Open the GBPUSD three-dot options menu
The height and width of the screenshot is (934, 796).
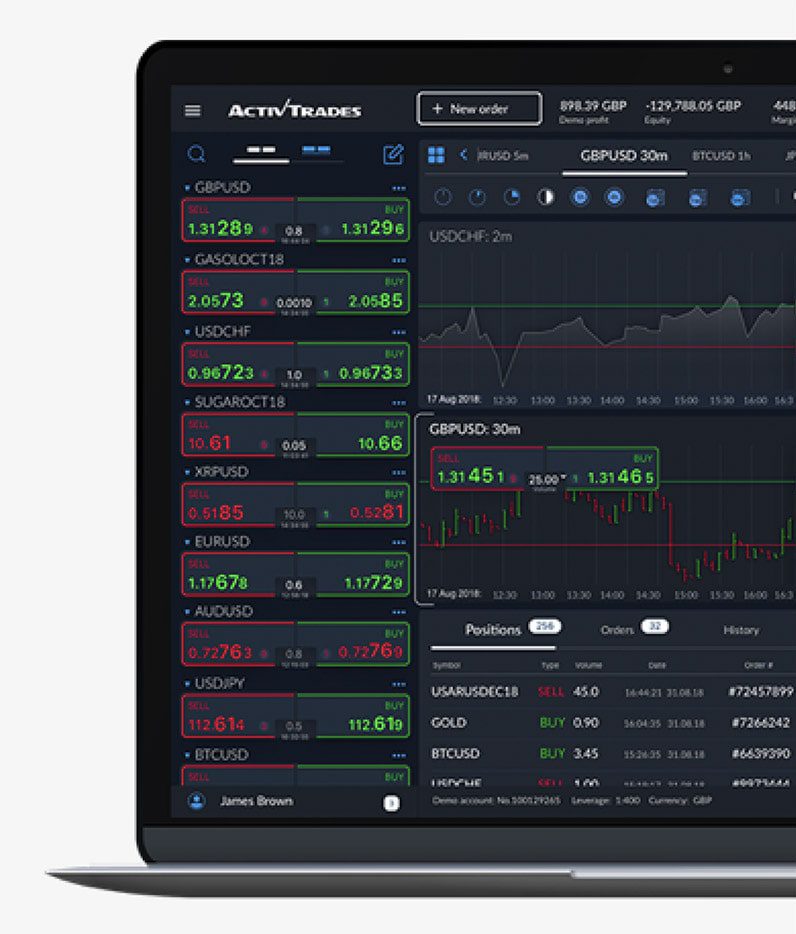pos(399,188)
